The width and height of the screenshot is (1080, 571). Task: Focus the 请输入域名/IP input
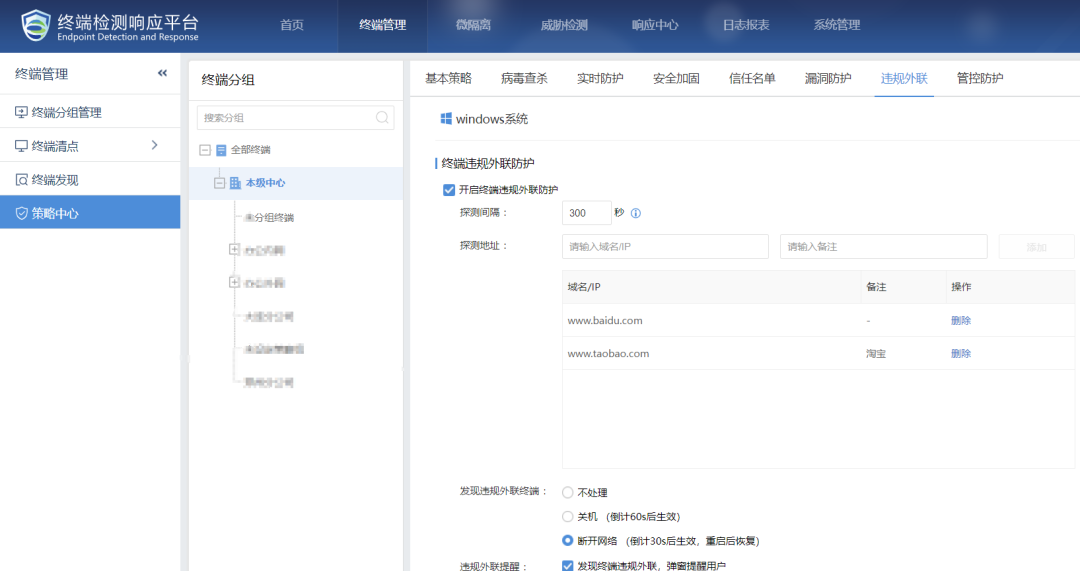point(665,247)
